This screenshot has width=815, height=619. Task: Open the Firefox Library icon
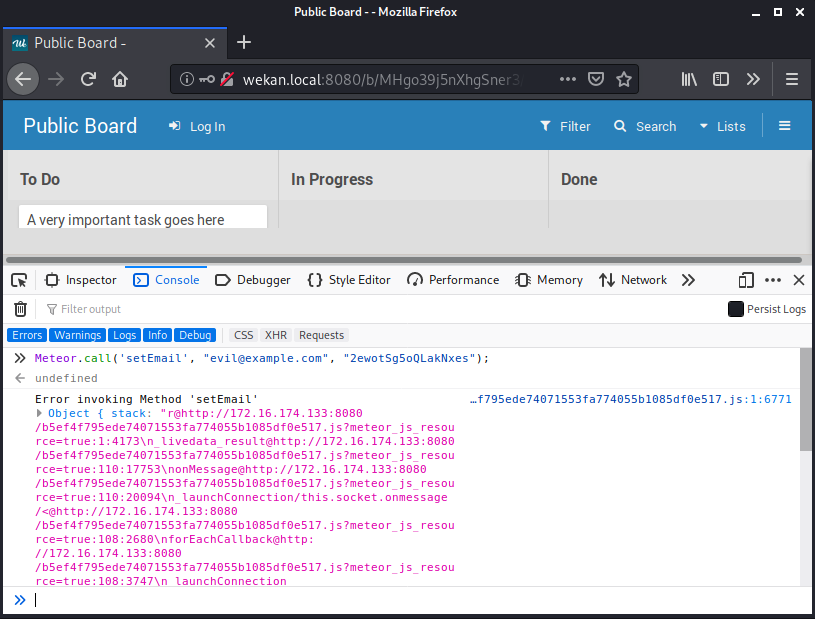click(x=689, y=79)
